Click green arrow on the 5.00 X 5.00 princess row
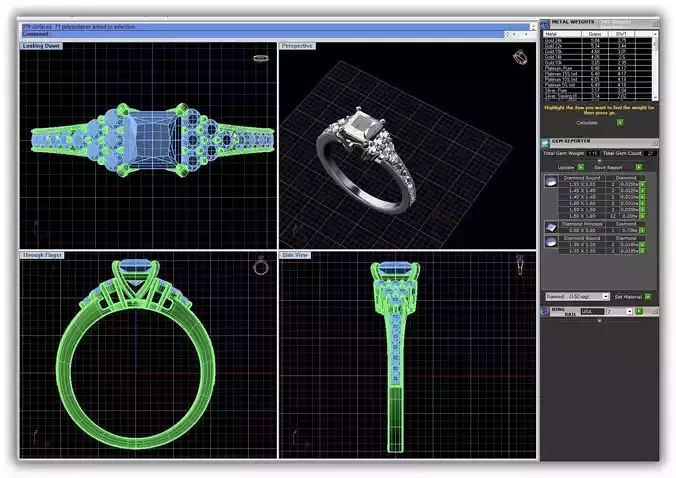Viewport: 676px width, 478px height. coord(642,230)
